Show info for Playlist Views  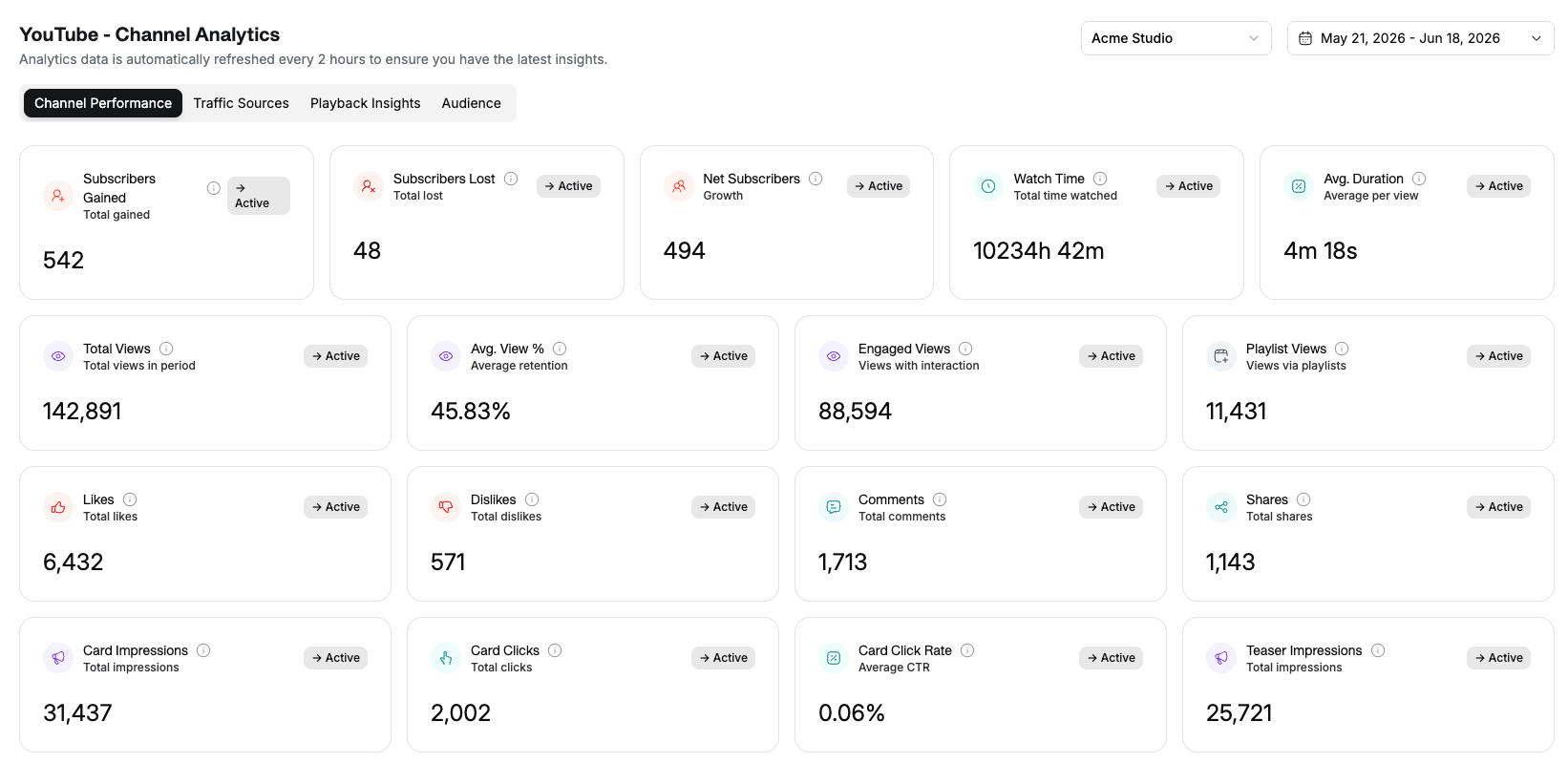tap(1342, 349)
